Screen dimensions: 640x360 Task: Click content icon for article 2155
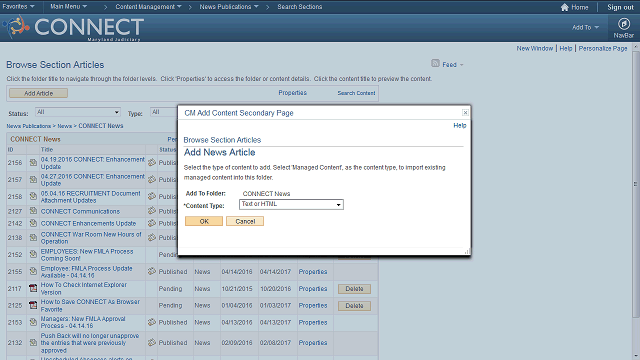pos(33,271)
